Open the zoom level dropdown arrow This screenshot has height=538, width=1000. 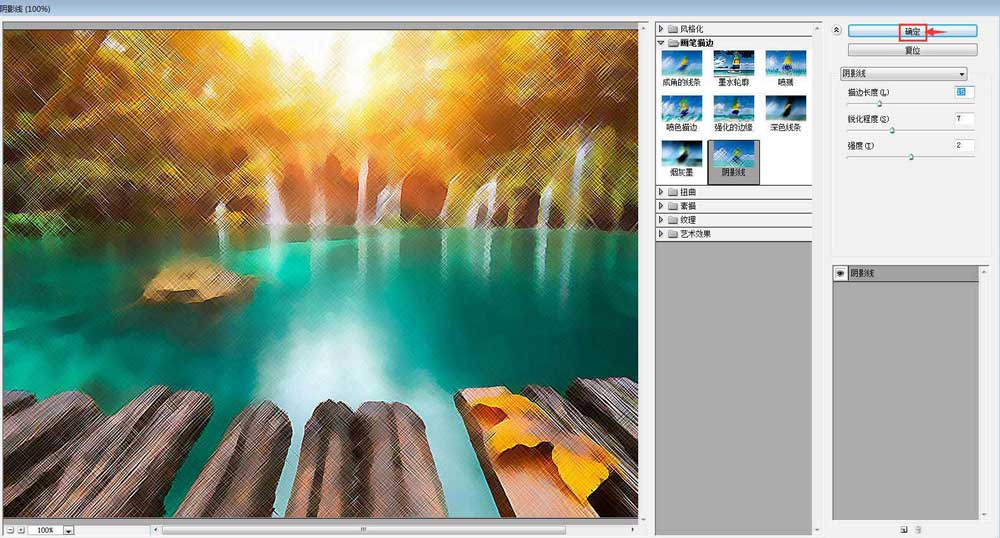(68, 530)
